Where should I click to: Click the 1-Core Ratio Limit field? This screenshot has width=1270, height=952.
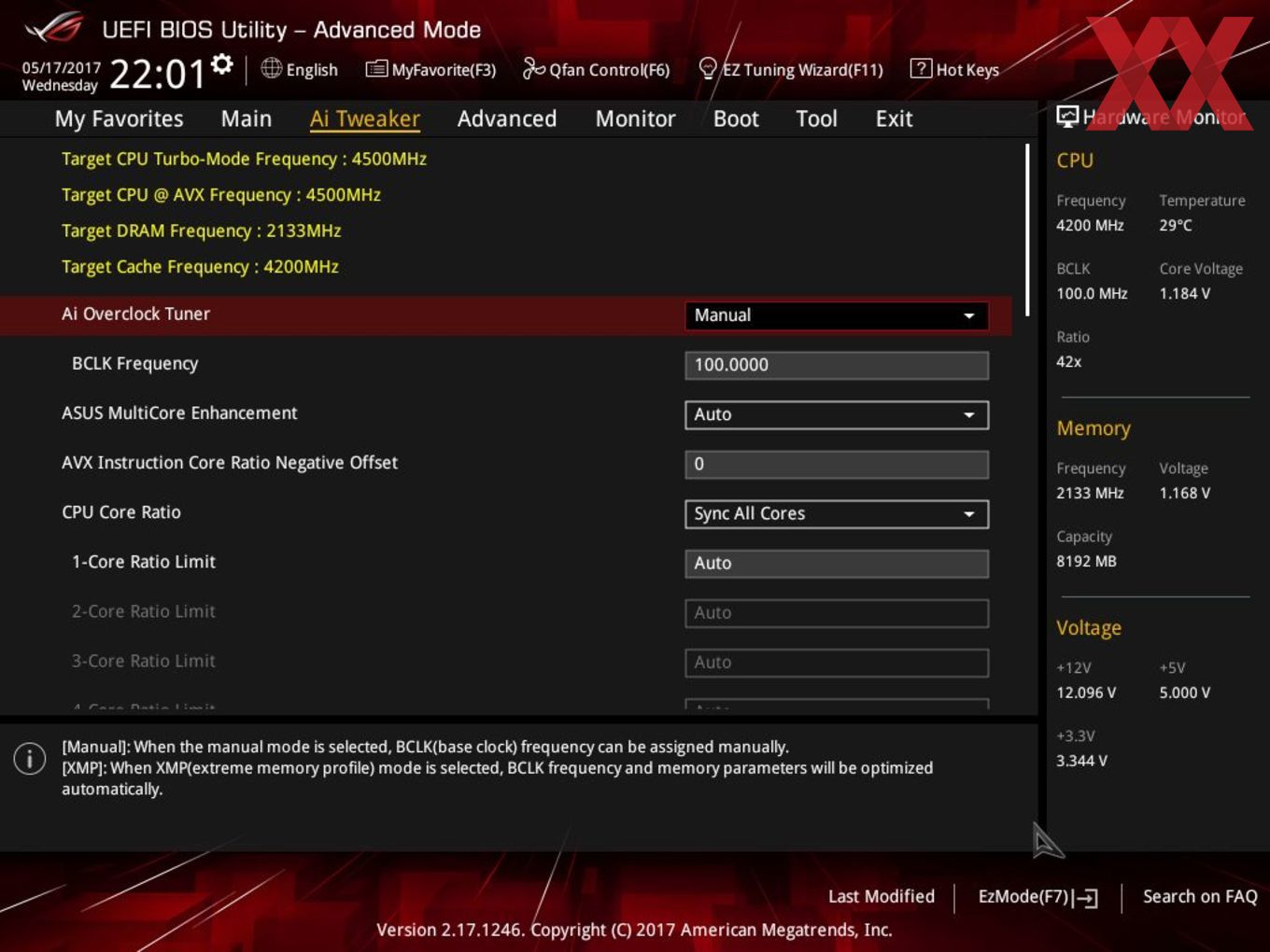tap(837, 563)
